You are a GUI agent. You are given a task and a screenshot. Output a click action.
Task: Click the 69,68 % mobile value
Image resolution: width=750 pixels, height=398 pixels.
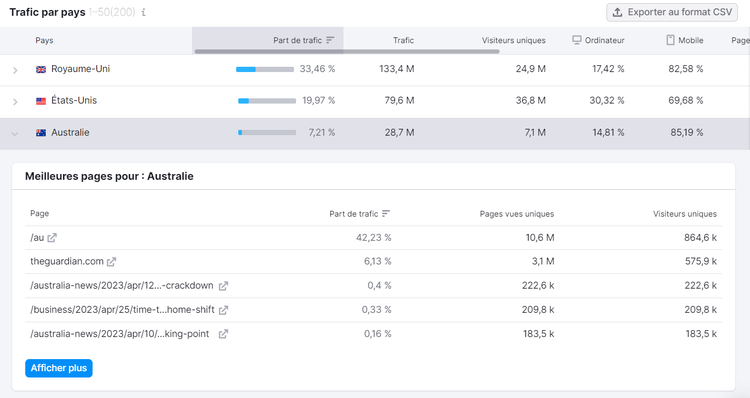(686, 100)
